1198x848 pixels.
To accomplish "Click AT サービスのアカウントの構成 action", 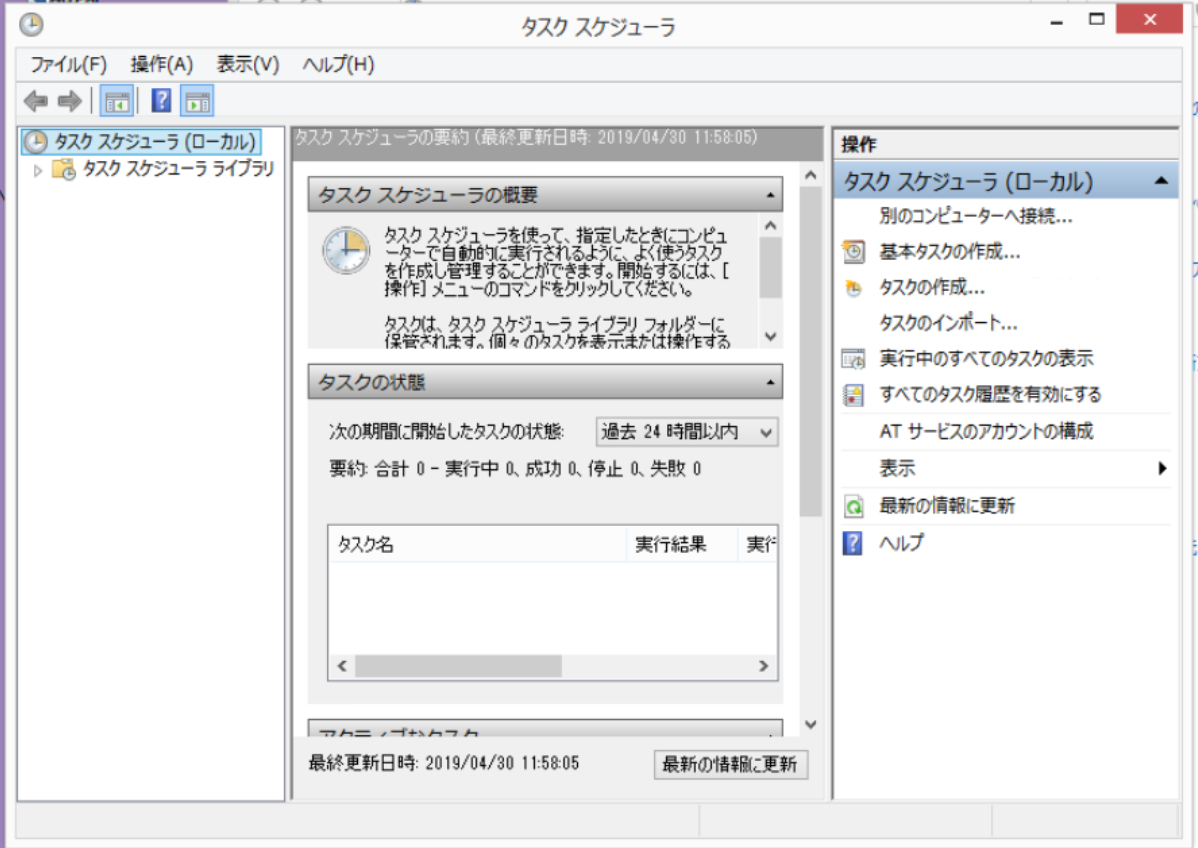I will [986, 432].
